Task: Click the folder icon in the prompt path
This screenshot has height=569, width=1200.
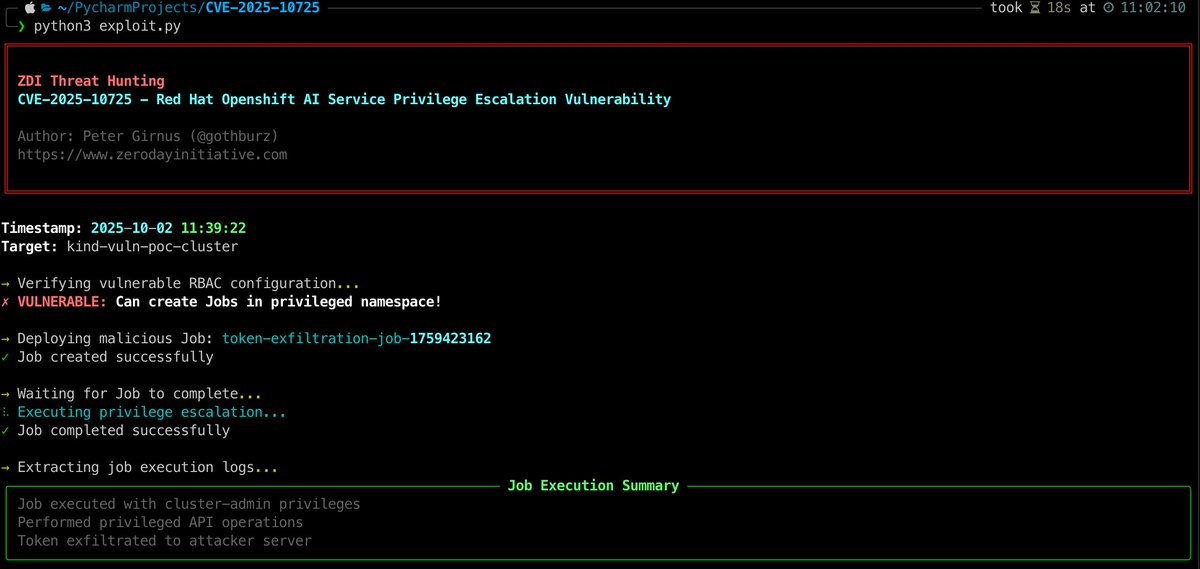Action: 46,8
